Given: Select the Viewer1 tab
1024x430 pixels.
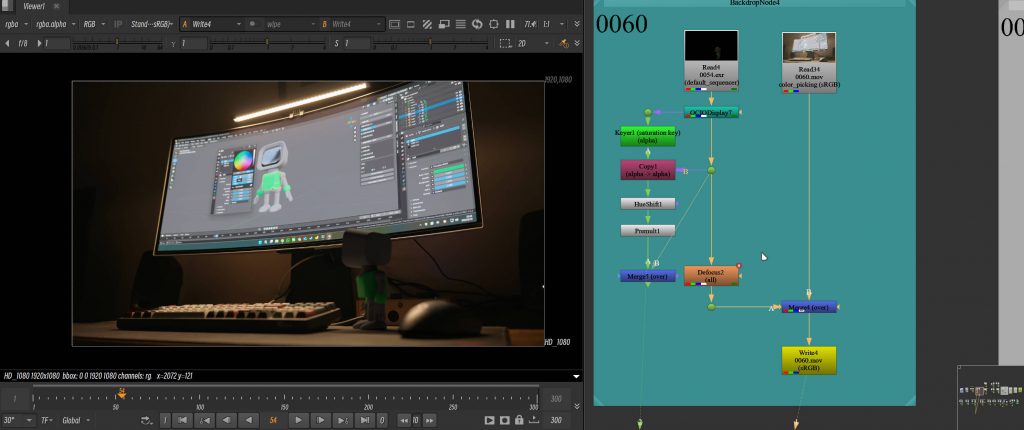Looking at the screenshot, I should tap(34, 6).
